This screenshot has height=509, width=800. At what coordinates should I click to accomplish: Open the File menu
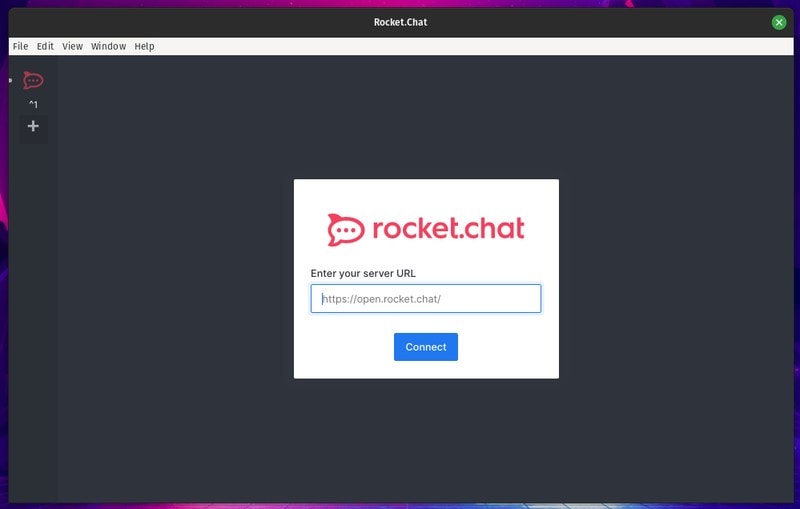[x=20, y=46]
